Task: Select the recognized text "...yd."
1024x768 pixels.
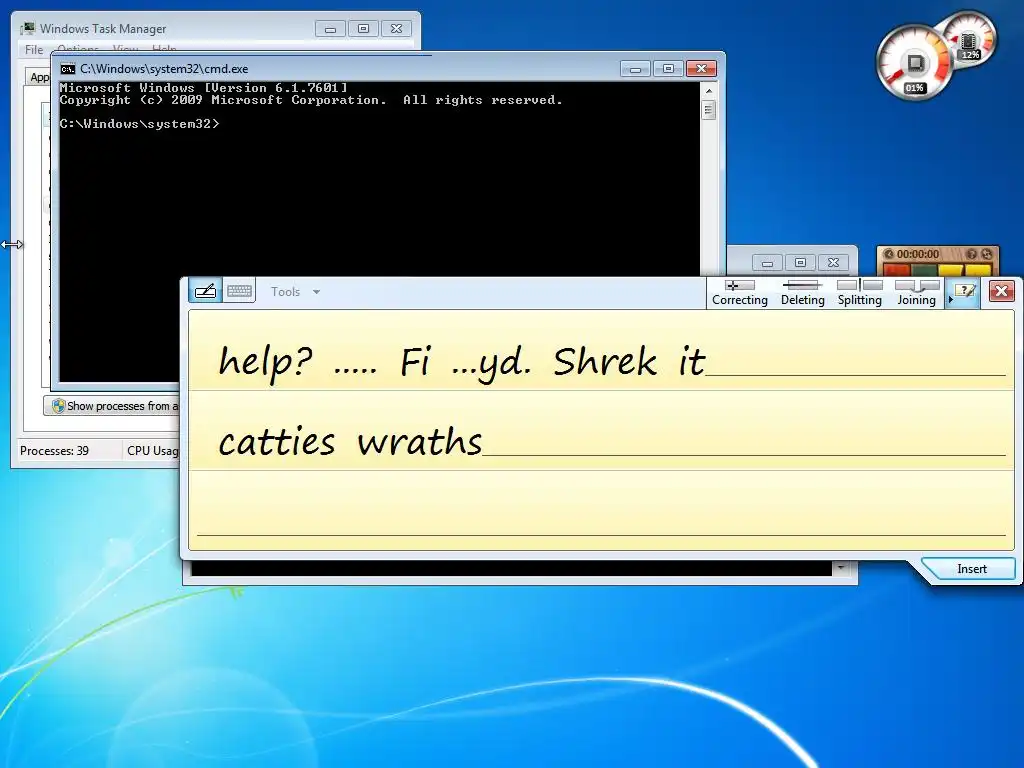Action: (x=491, y=364)
